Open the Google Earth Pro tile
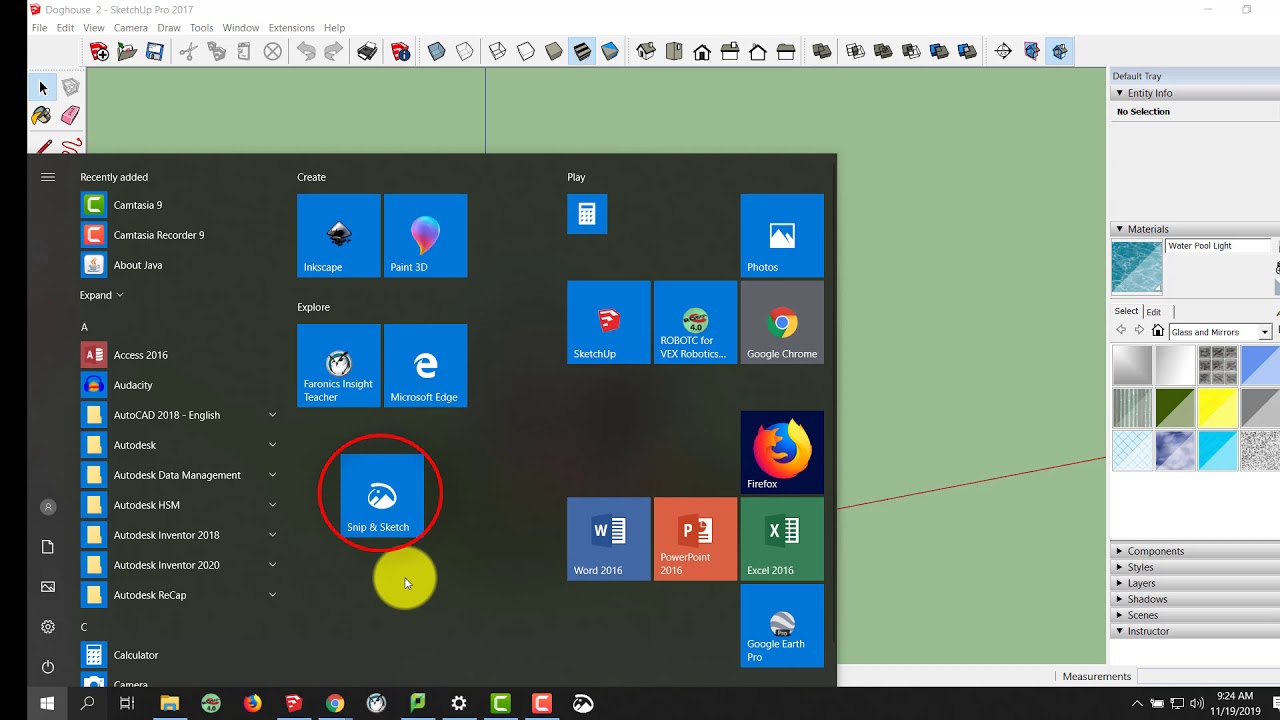The width and height of the screenshot is (1280, 720). point(782,626)
